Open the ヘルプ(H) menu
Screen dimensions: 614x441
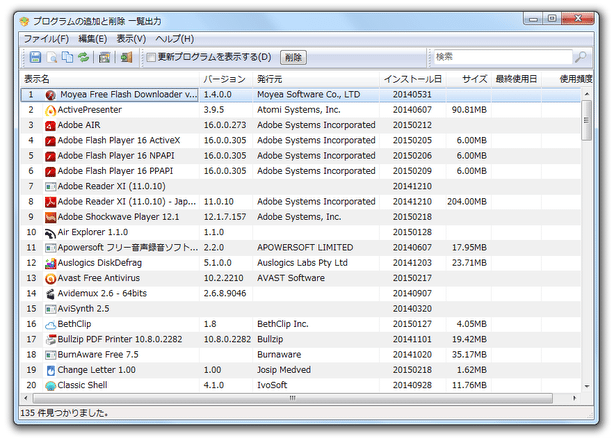tap(175, 39)
